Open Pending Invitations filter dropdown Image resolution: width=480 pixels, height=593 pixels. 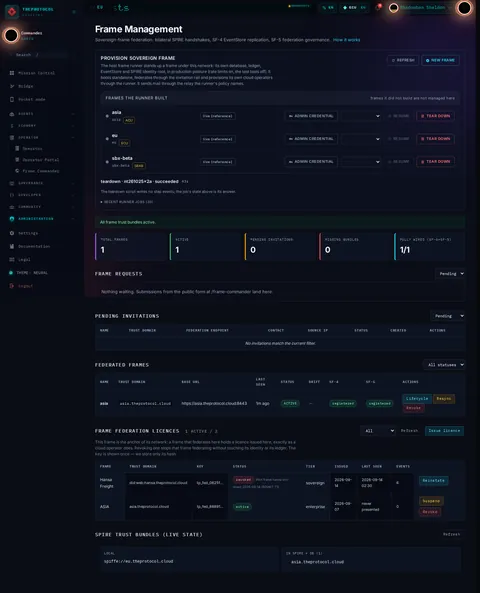pos(447,316)
